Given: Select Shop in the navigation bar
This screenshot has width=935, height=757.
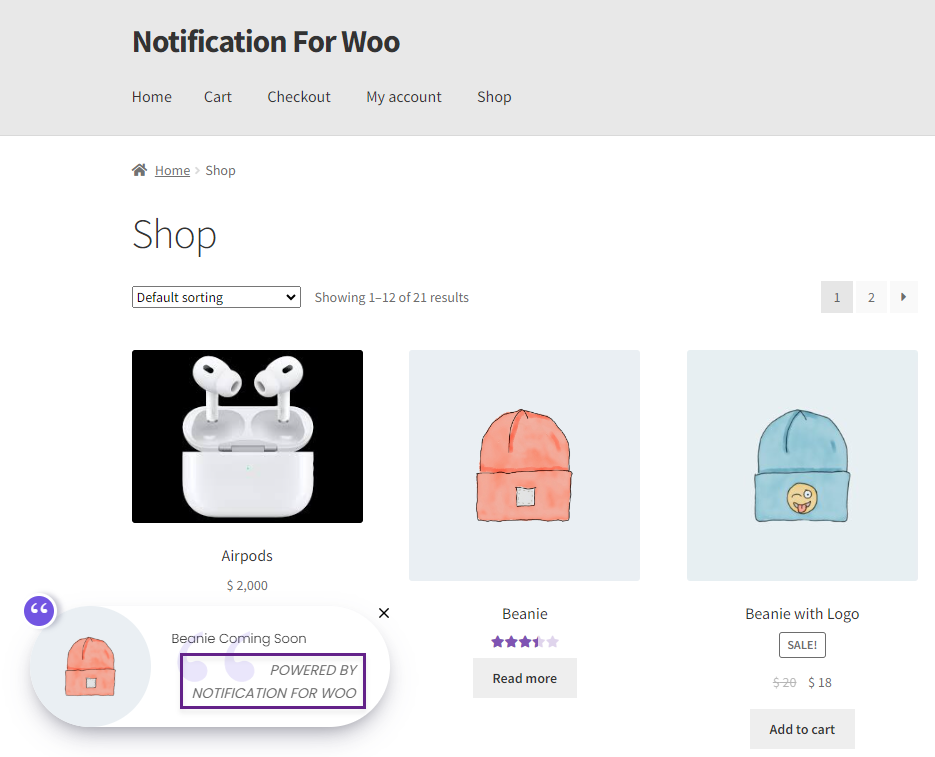Looking at the screenshot, I should point(494,97).
